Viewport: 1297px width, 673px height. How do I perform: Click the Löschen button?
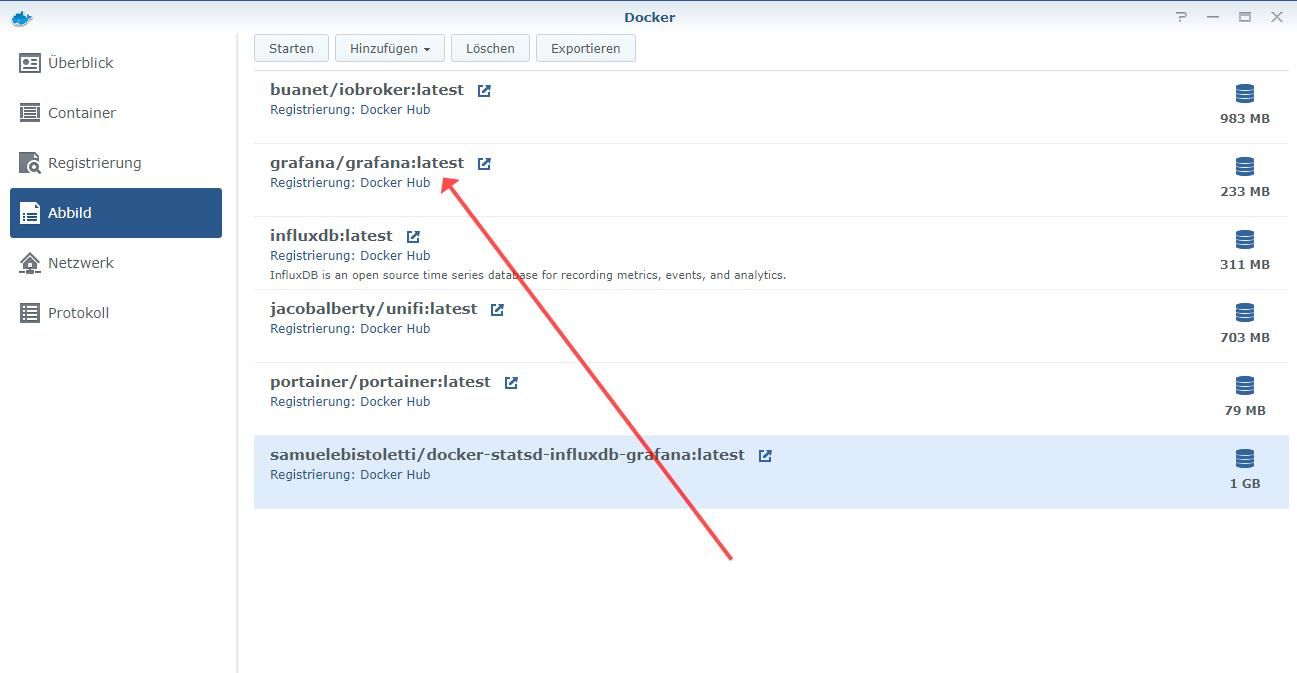tap(490, 48)
